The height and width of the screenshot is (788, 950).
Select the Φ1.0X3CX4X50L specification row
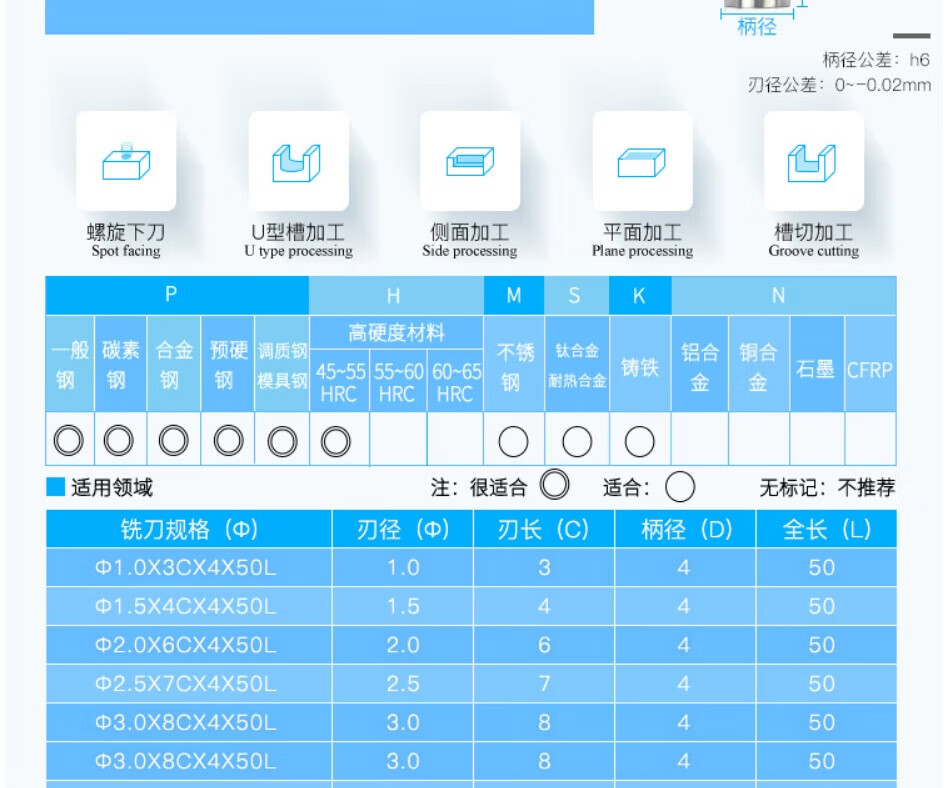coord(471,568)
